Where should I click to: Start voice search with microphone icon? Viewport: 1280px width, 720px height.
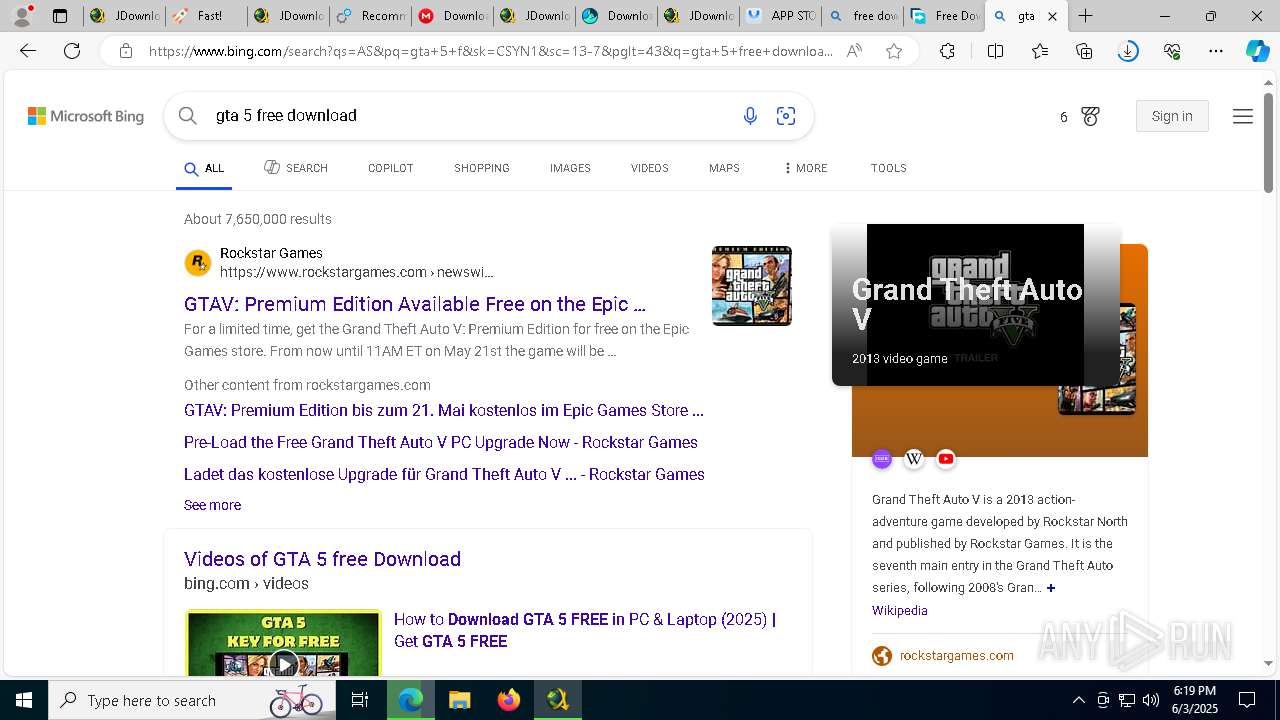click(750, 116)
